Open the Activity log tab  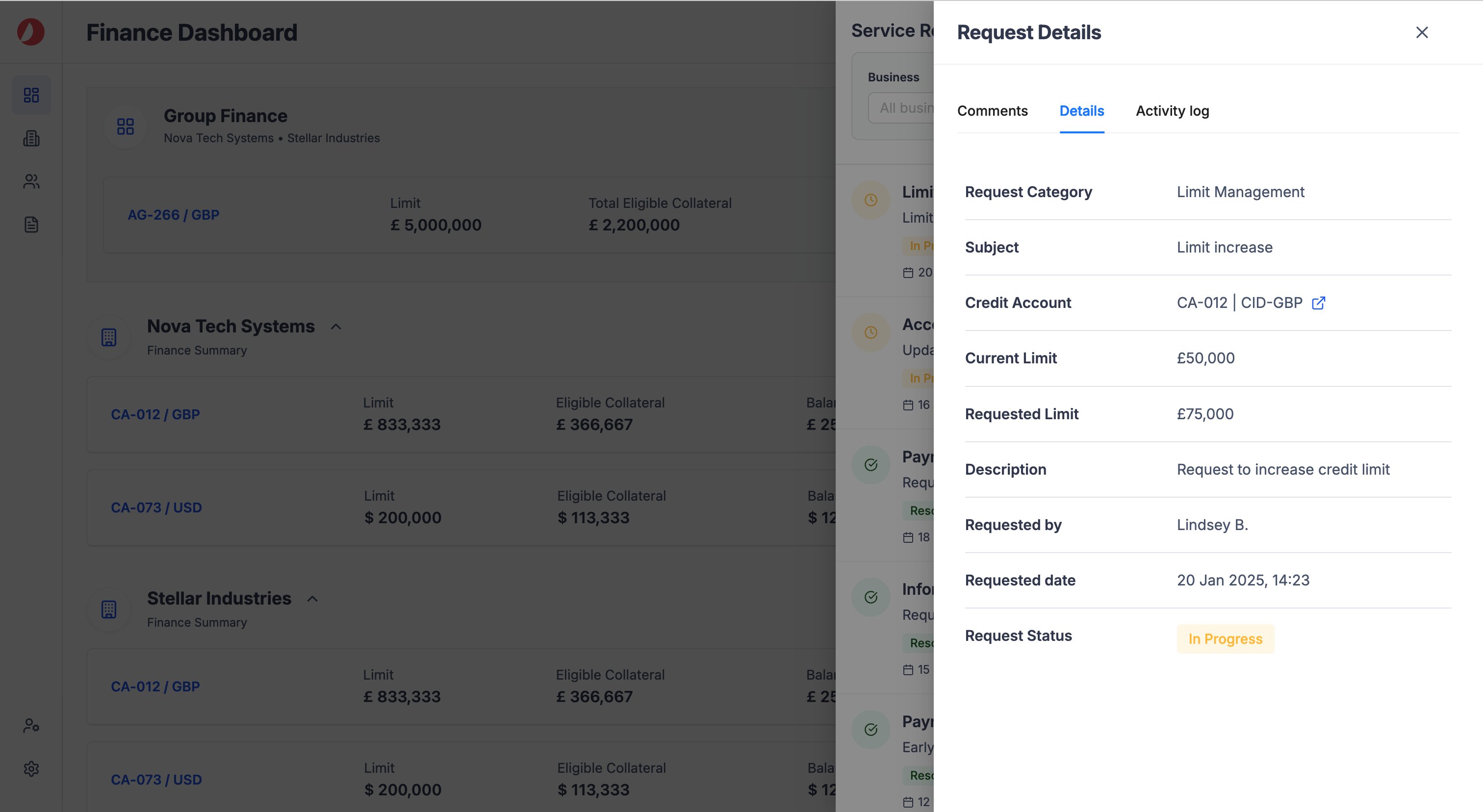(1172, 110)
